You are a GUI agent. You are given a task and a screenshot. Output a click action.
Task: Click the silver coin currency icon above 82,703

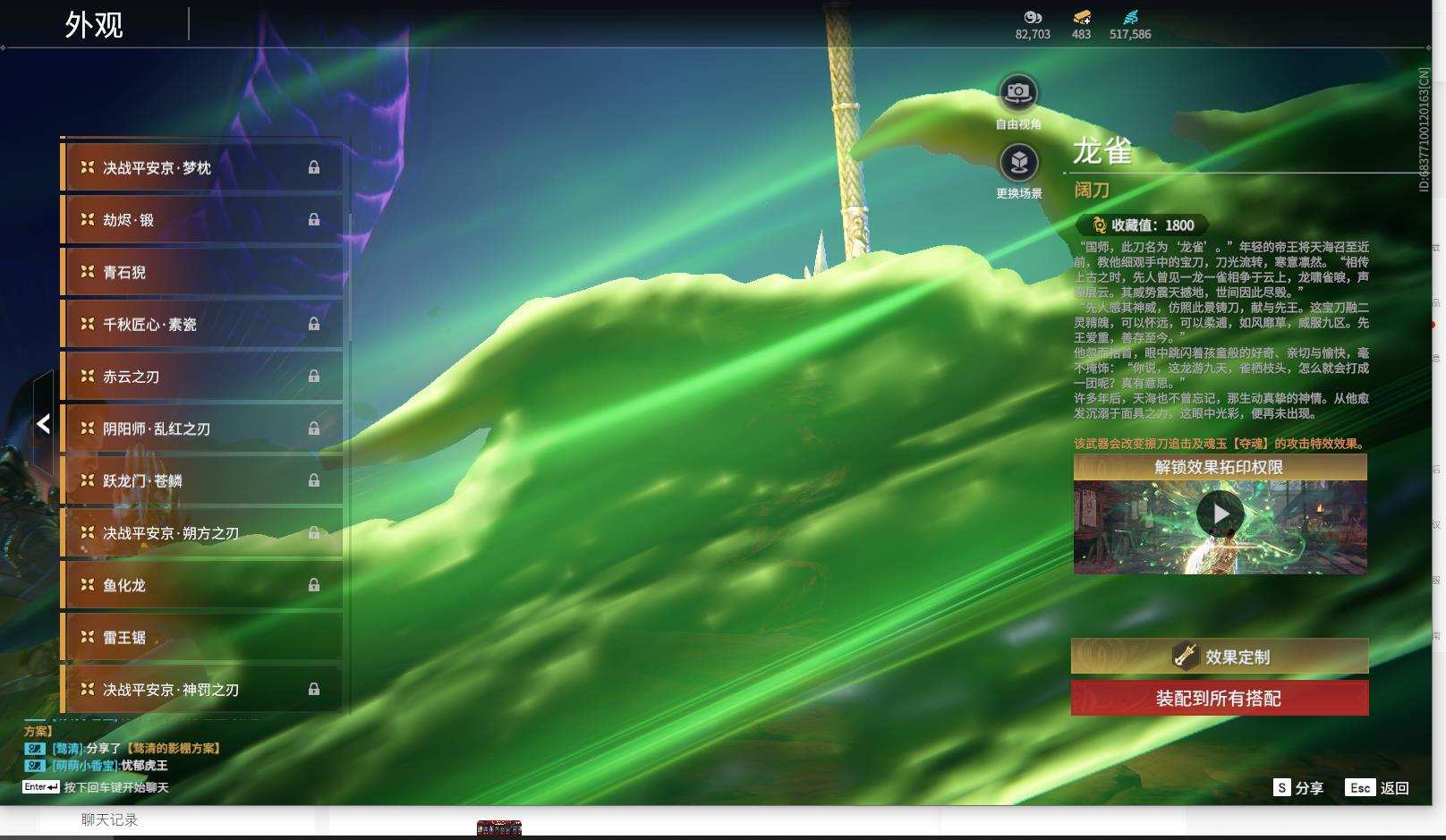click(1033, 17)
